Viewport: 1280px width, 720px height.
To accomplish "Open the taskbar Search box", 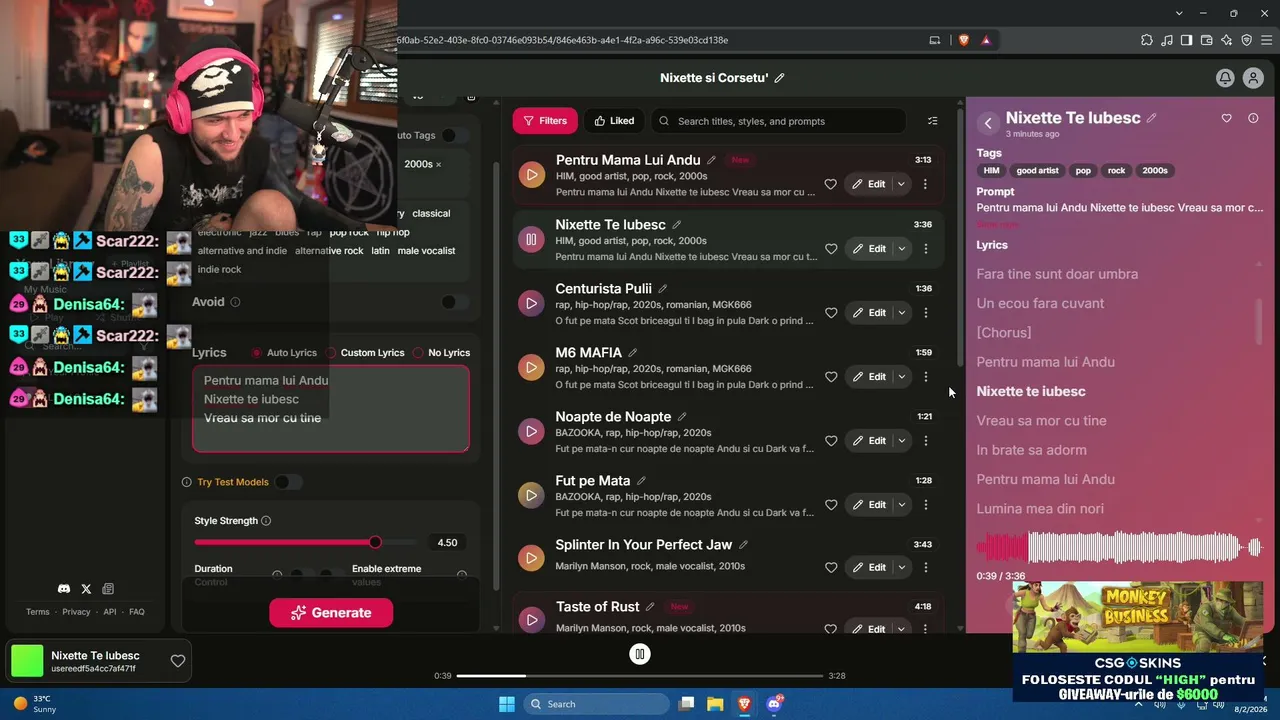I will [x=596, y=704].
